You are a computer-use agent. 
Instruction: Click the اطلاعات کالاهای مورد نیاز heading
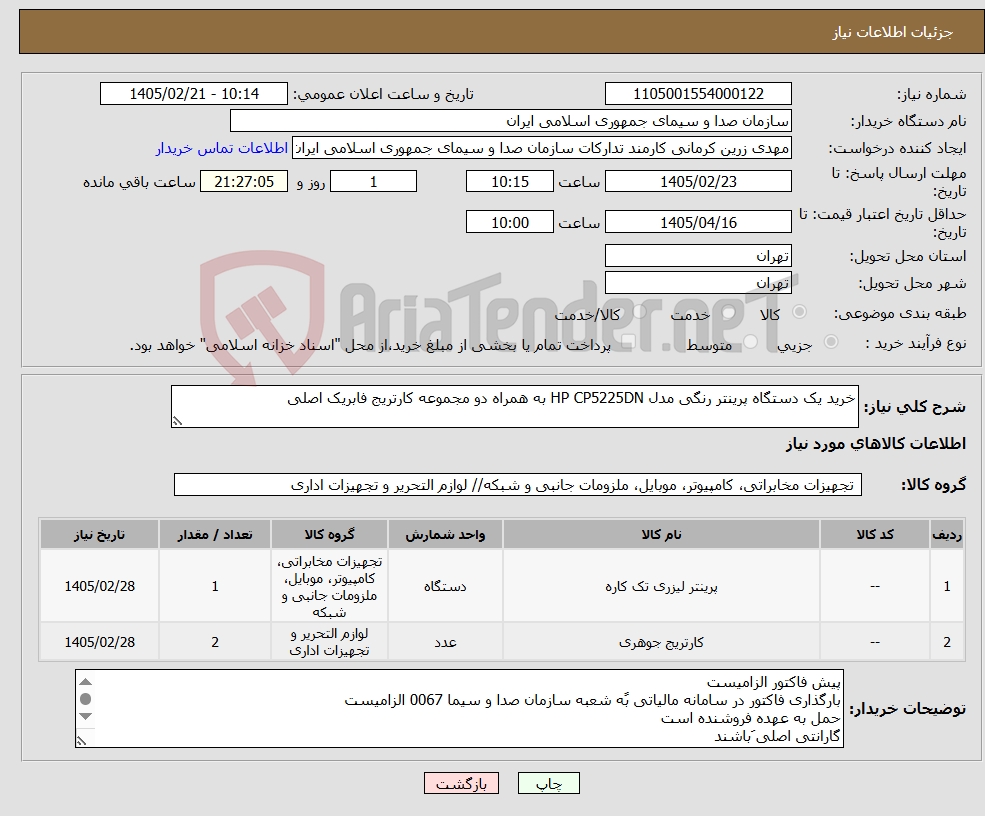pyautogui.click(x=876, y=443)
